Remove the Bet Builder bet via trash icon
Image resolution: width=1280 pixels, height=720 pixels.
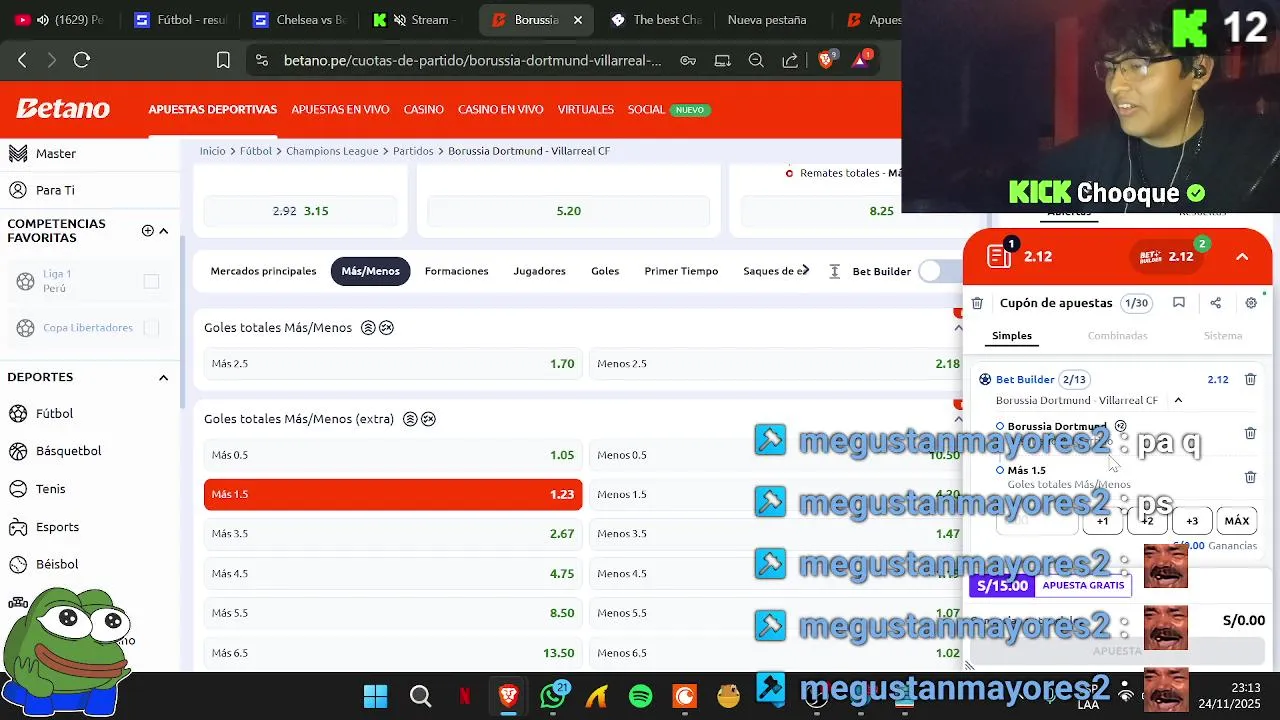tap(1250, 379)
